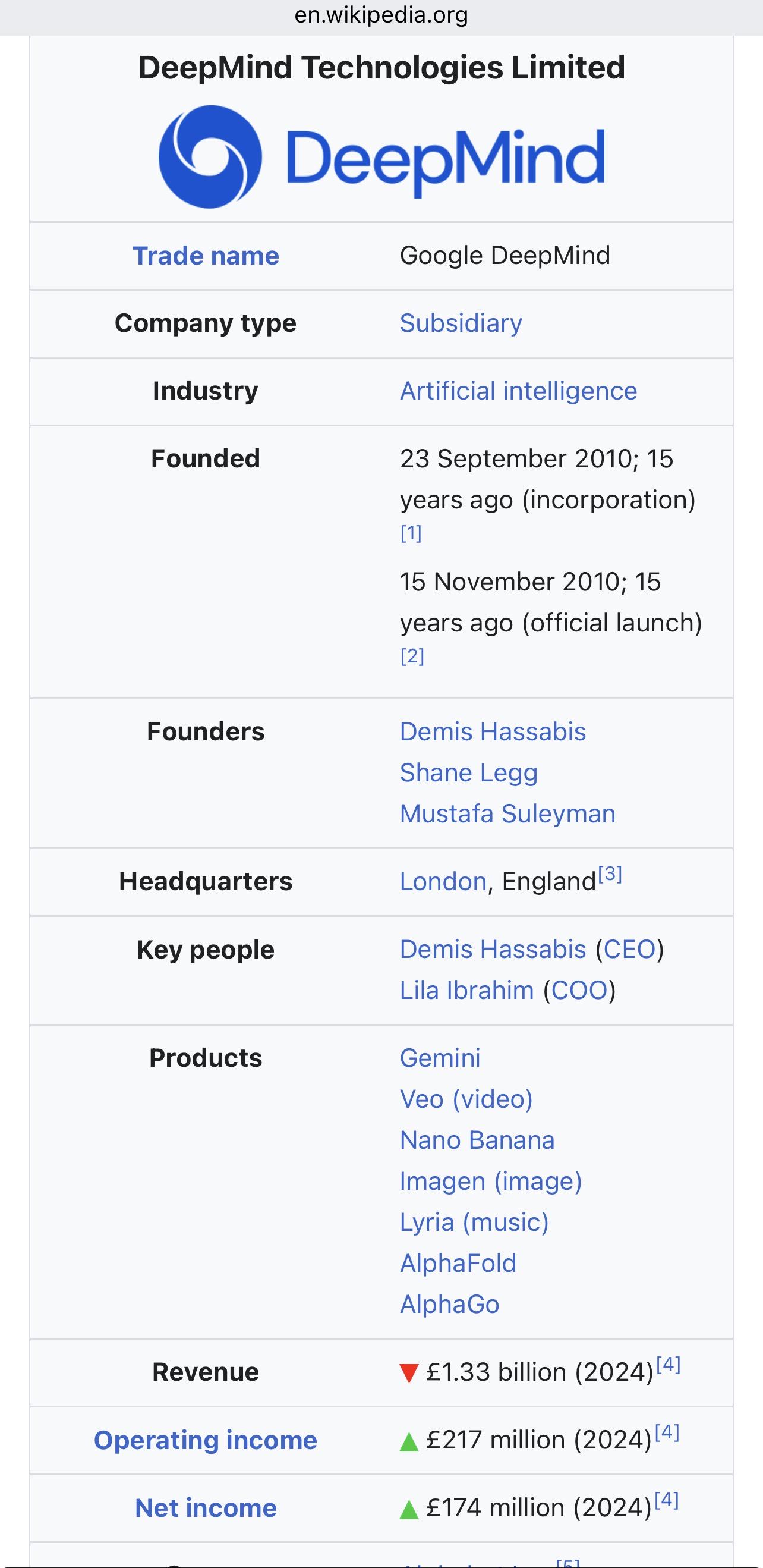Open the Net income link
763x1568 pixels.
point(206,1509)
